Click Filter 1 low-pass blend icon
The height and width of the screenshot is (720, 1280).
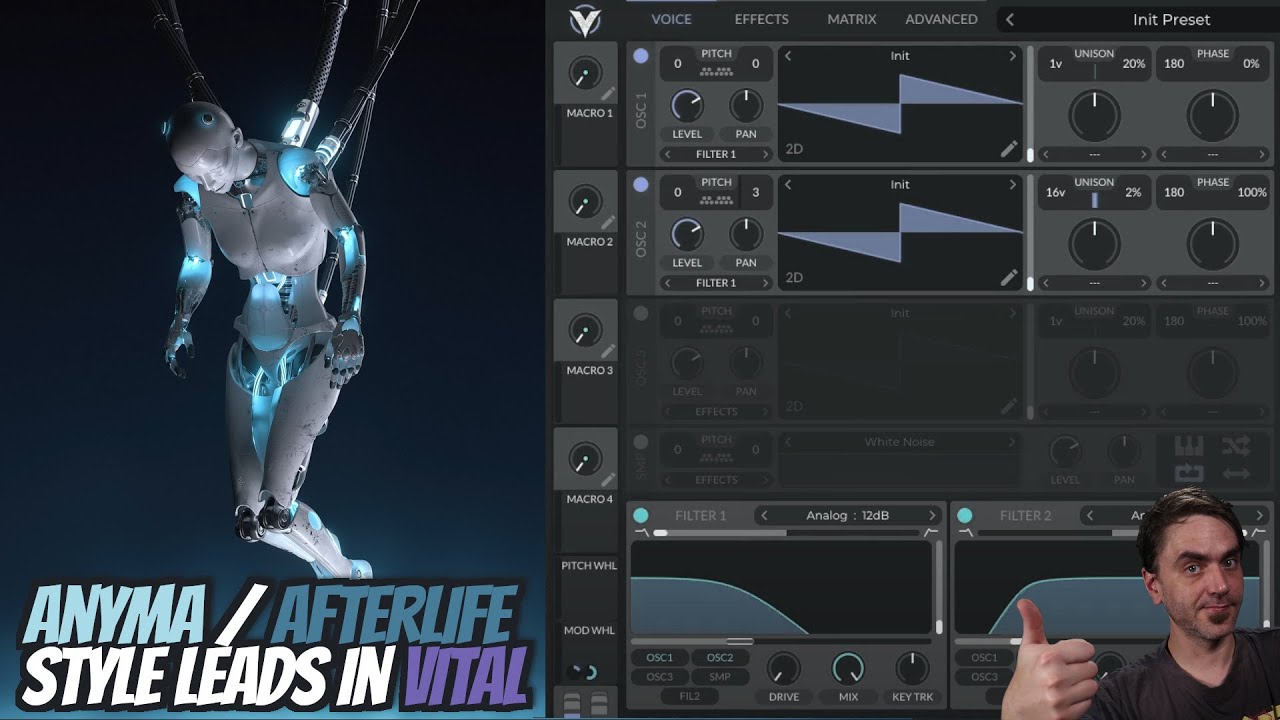641,533
